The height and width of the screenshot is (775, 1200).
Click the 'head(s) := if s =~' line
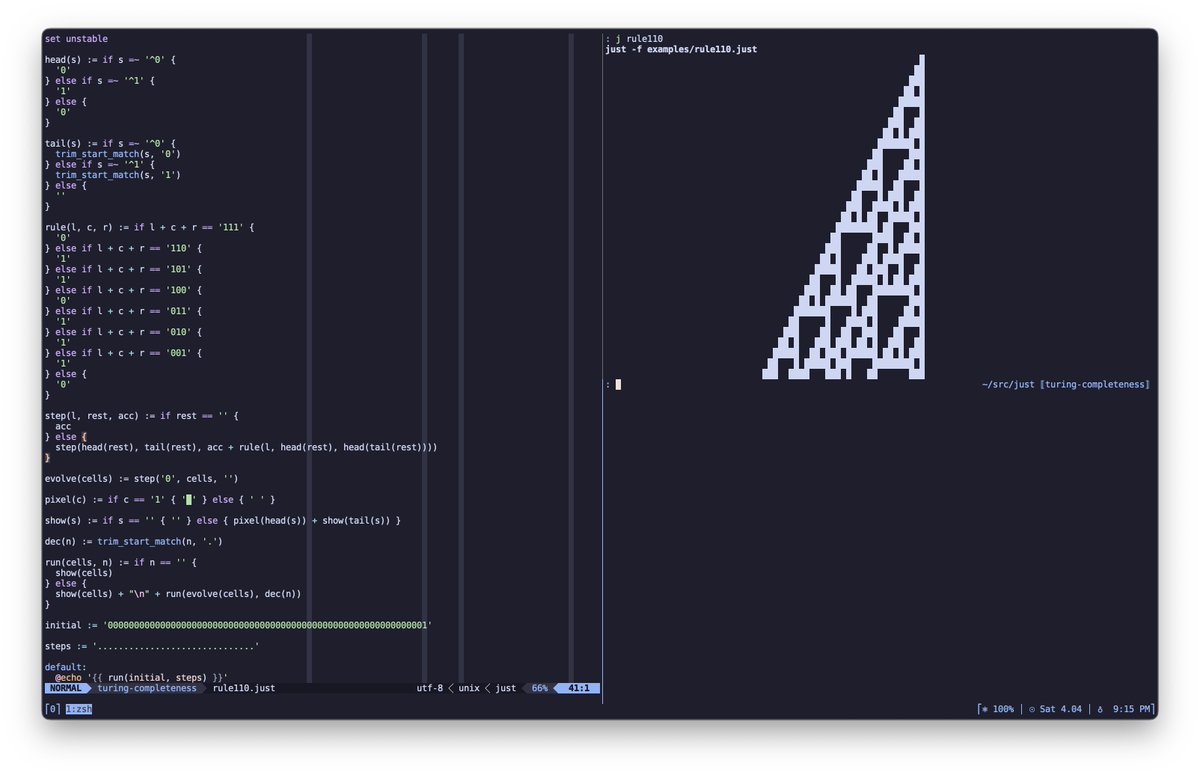coord(110,59)
